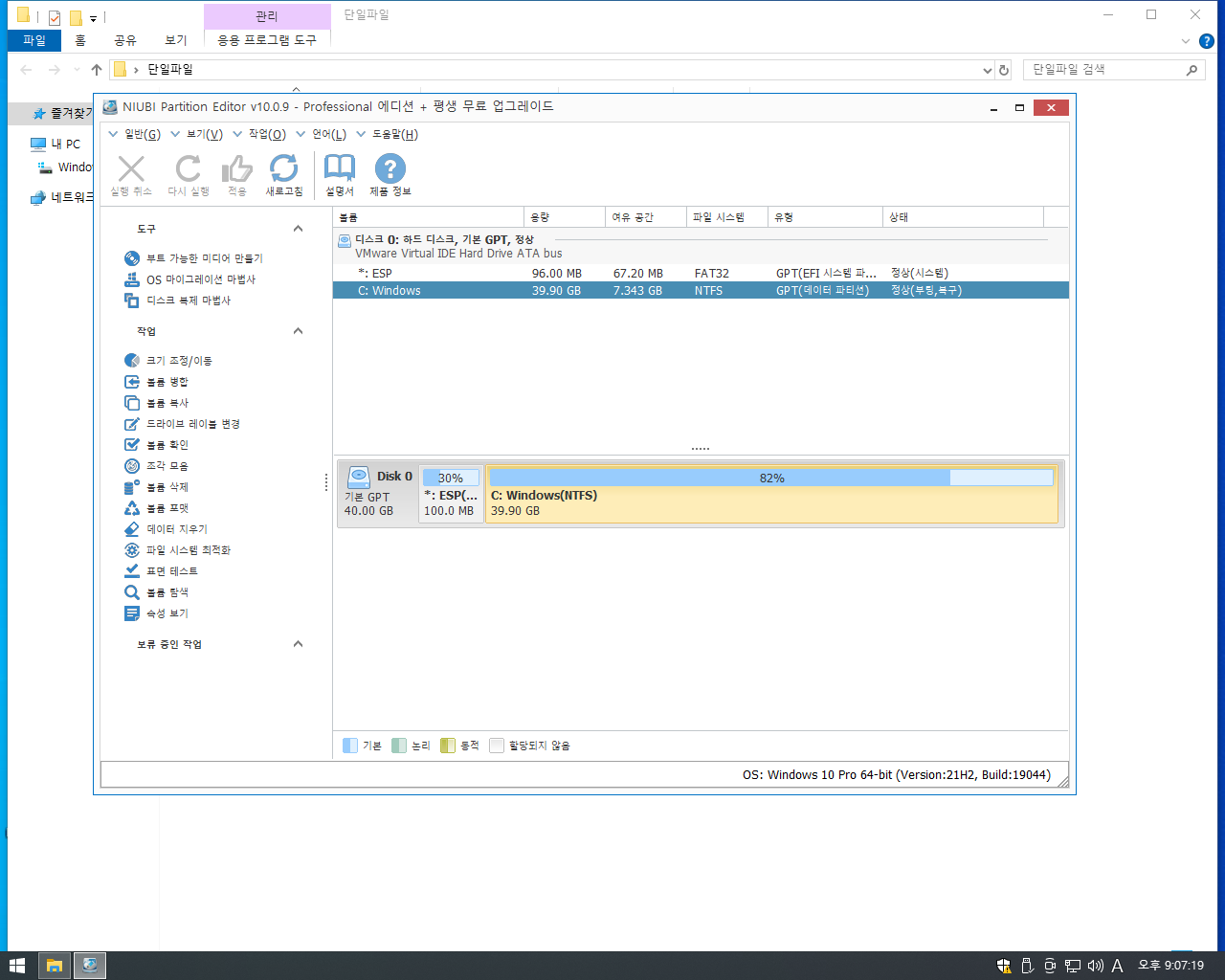Open the Help (도움말) menu
This screenshot has width=1225, height=980.
(x=388, y=134)
